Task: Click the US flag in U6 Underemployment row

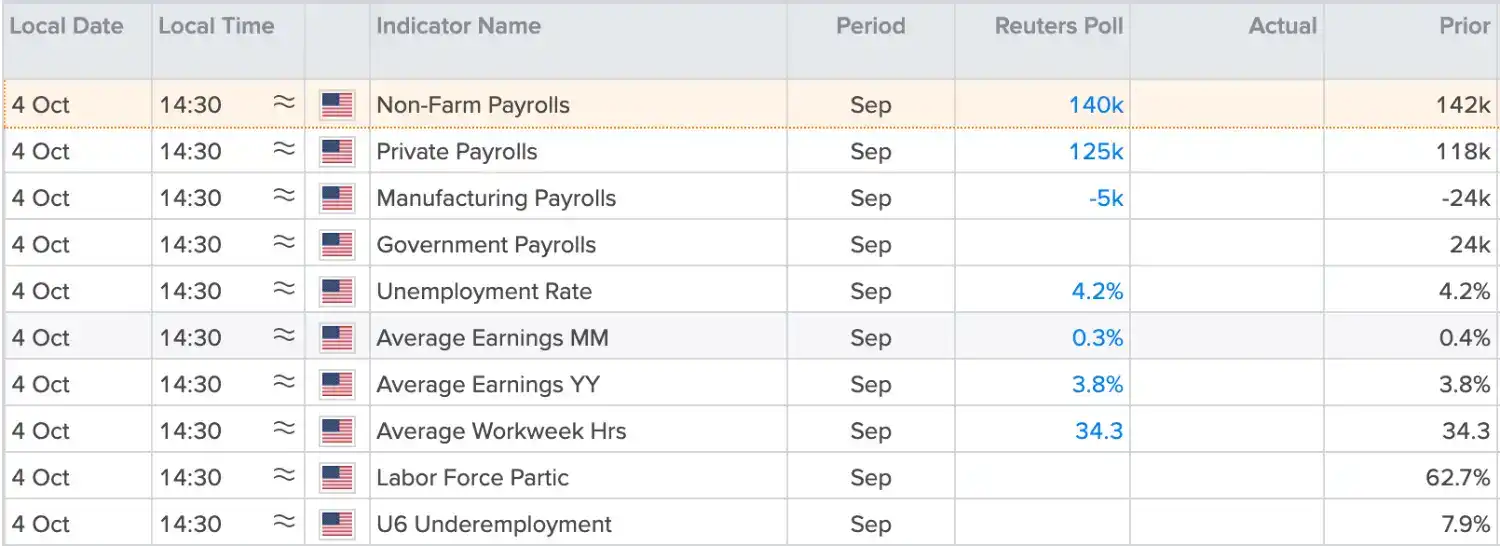Action: pos(337,525)
